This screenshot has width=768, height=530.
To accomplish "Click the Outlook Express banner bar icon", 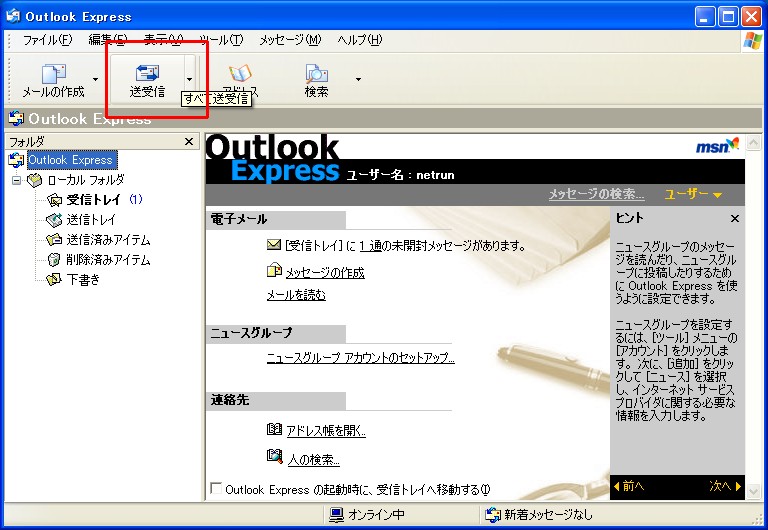I will (16, 119).
